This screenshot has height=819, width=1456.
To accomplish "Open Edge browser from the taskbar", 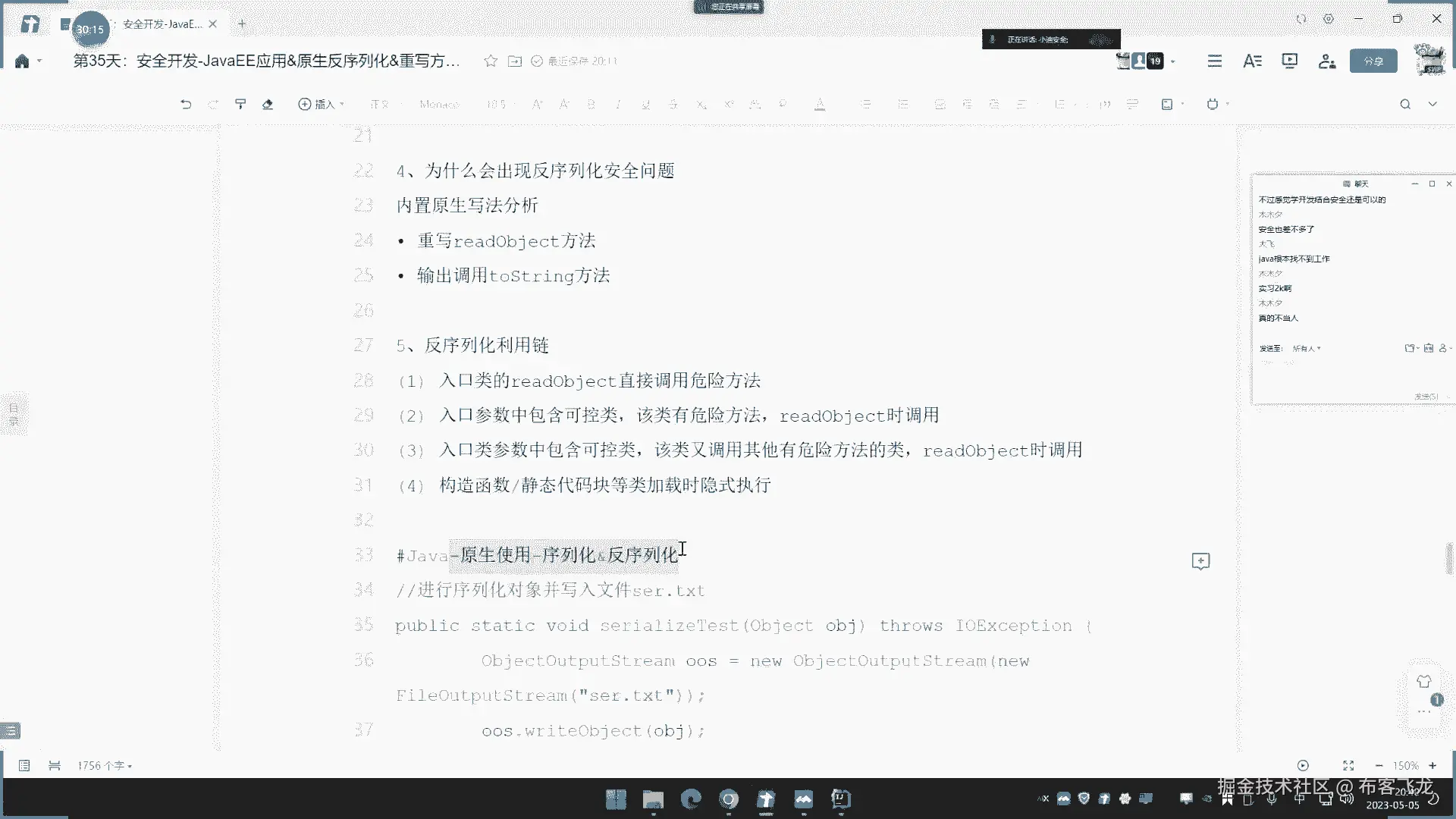I will (691, 799).
